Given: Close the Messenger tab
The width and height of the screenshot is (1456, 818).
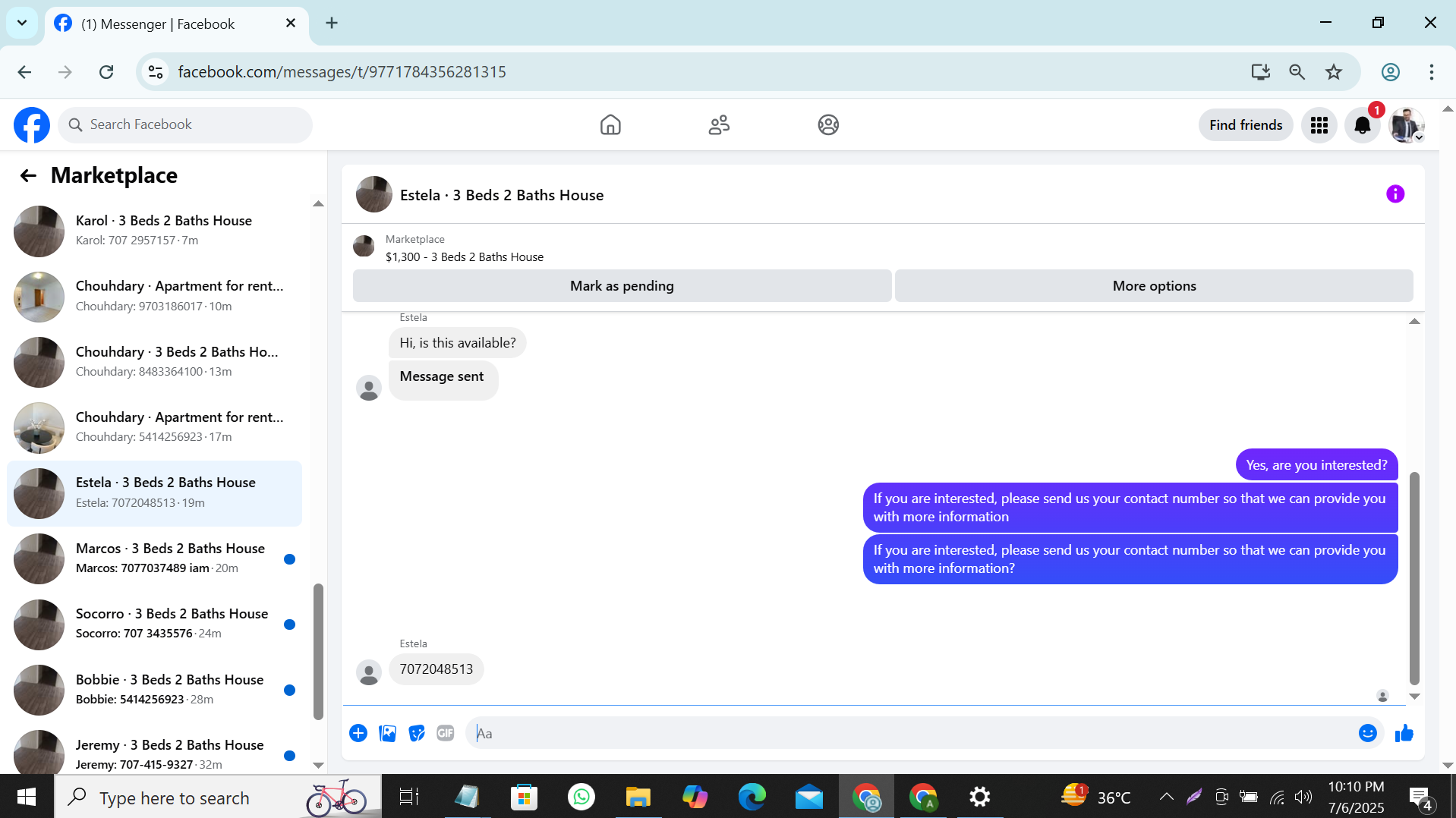Looking at the screenshot, I should click(x=291, y=24).
